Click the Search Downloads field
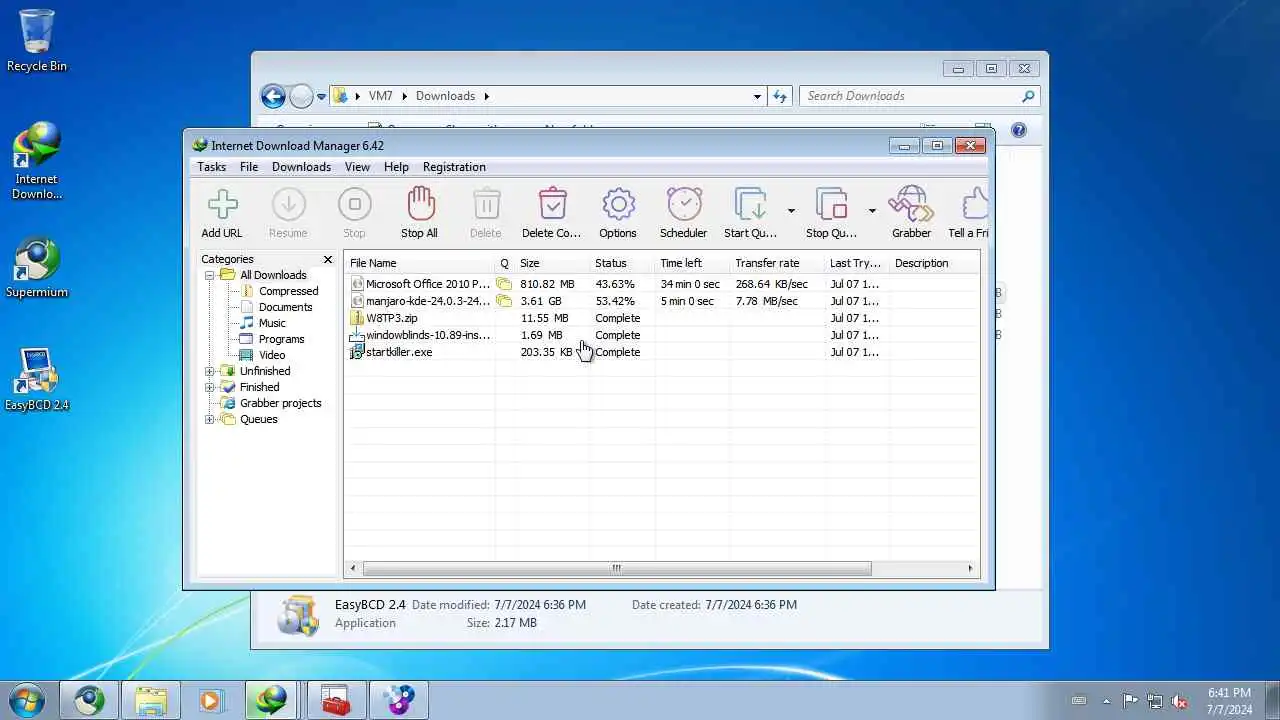Image resolution: width=1280 pixels, height=720 pixels. 919,96
